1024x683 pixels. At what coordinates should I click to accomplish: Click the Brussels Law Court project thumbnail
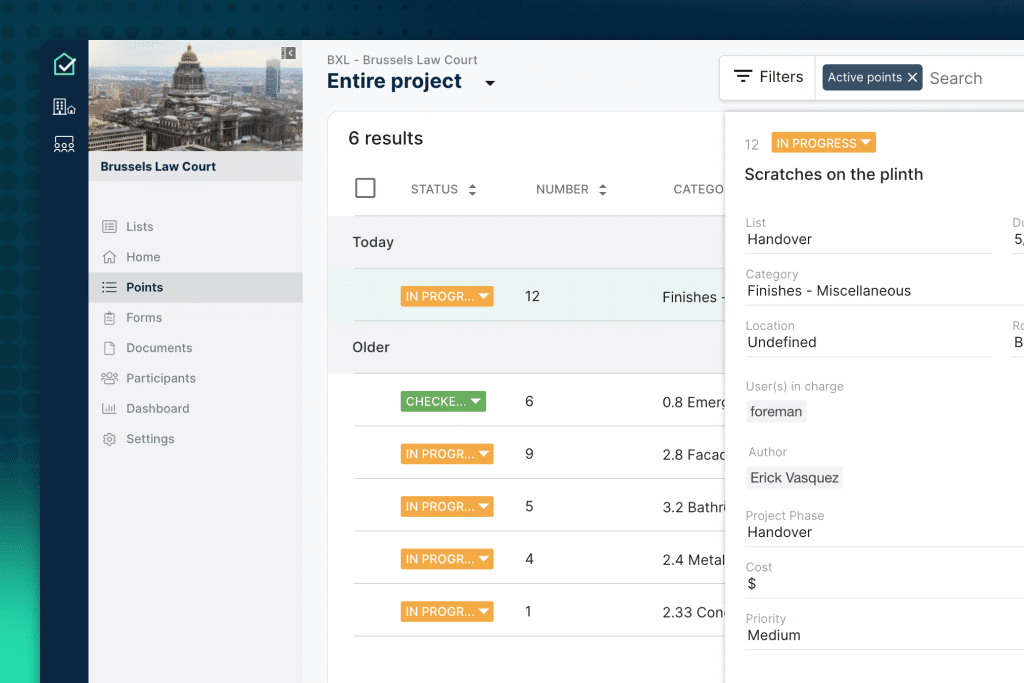195,97
